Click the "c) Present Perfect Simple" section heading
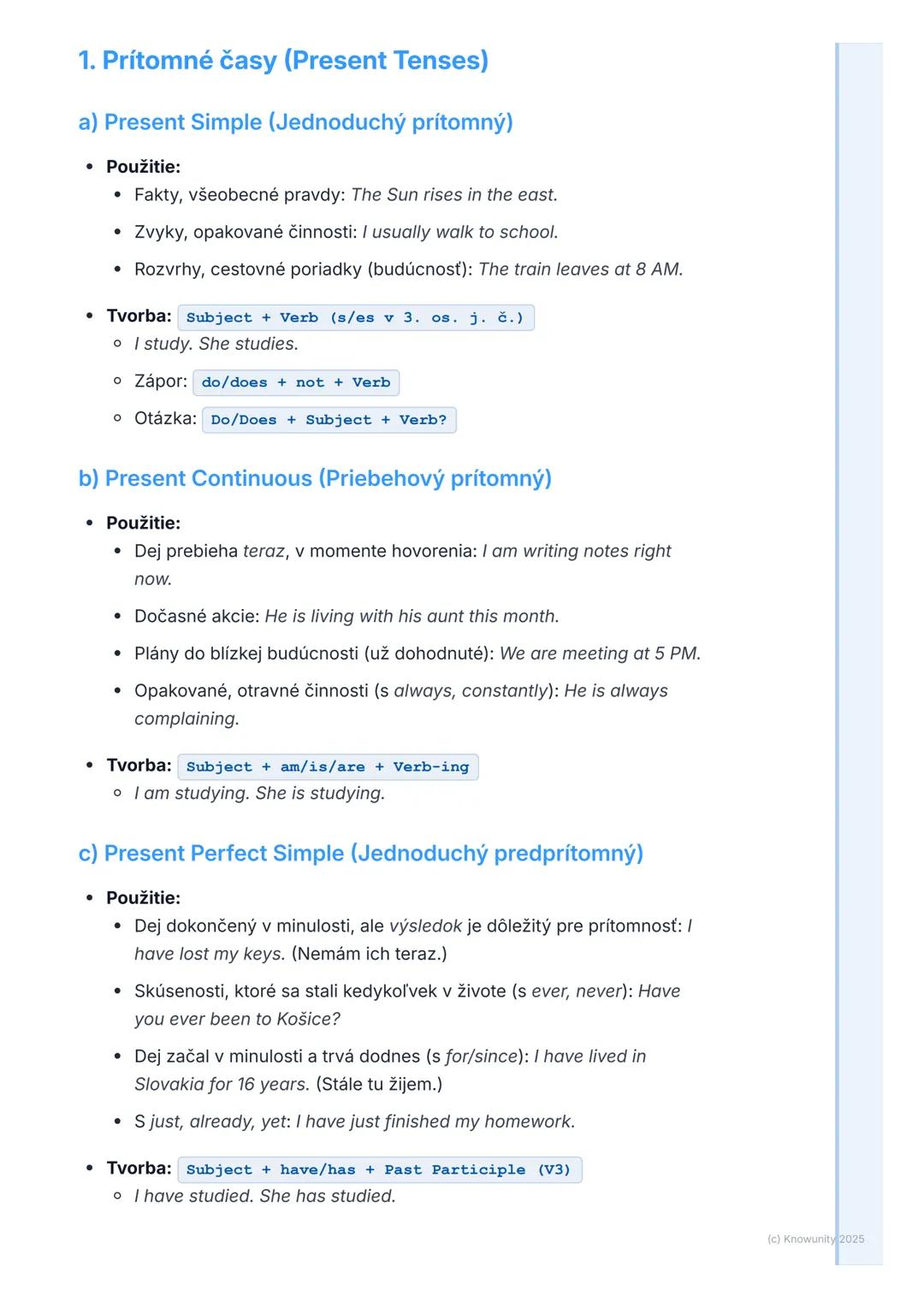The width and height of the screenshot is (924, 1307). coord(360,854)
